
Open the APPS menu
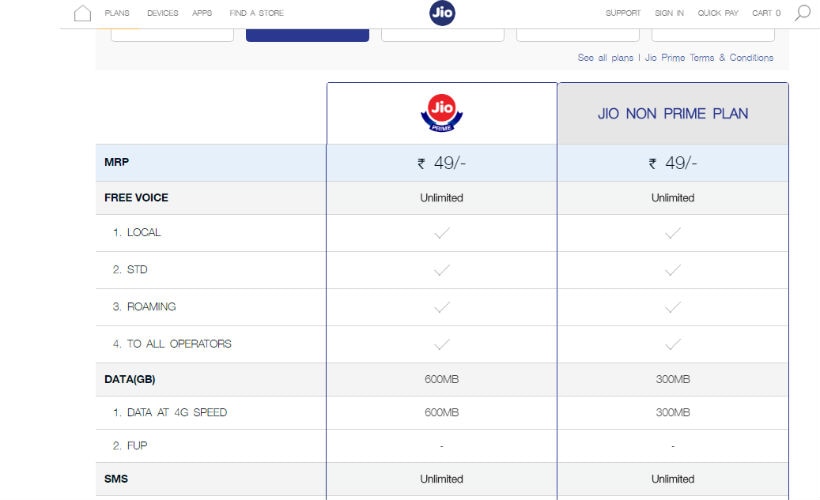coord(202,13)
